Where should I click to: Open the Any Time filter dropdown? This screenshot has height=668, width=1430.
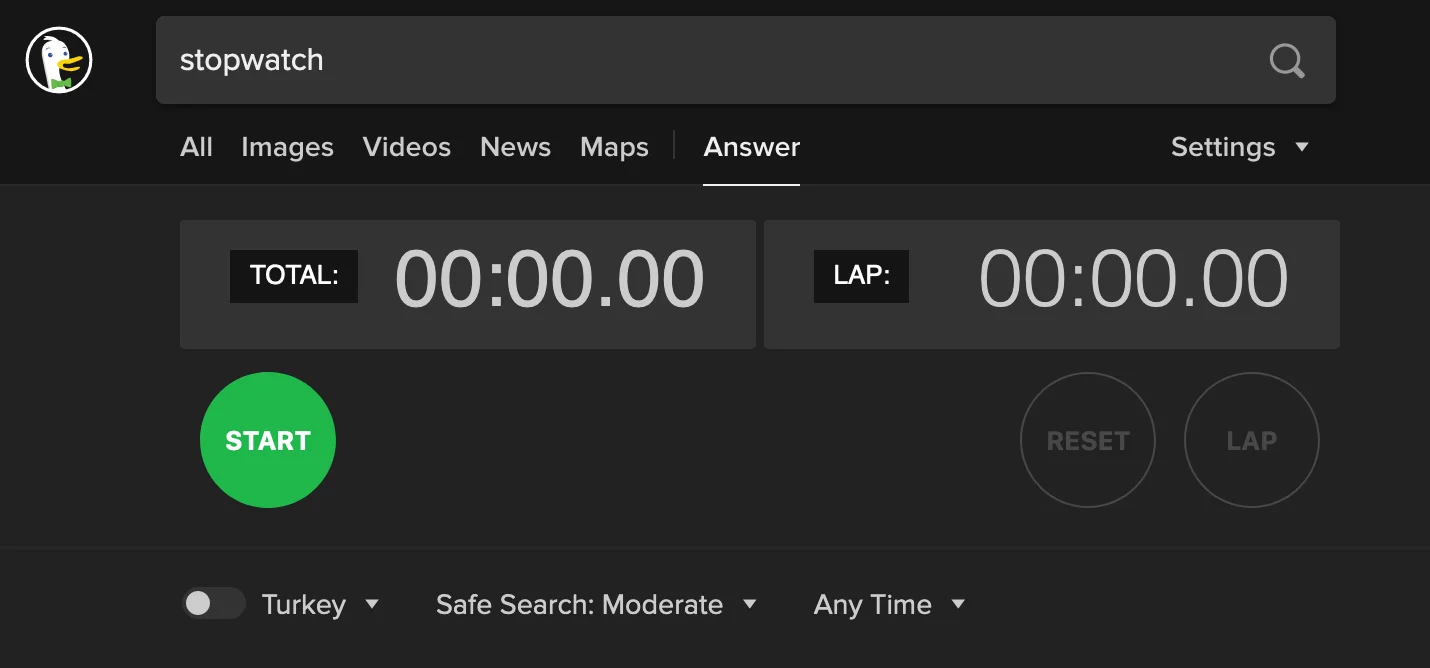888,603
